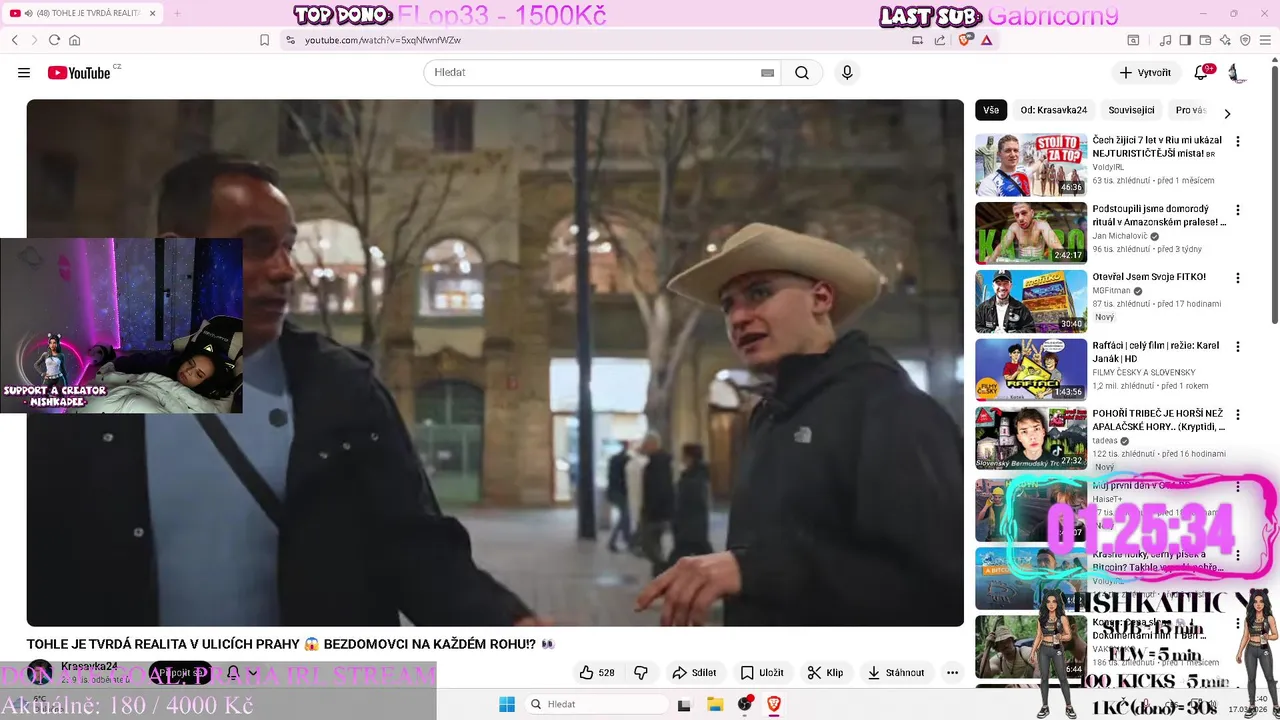Click the Vytvořit create button
The width and height of the screenshot is (1280, 720).
pyautogui.click(x=1145, y=73)
